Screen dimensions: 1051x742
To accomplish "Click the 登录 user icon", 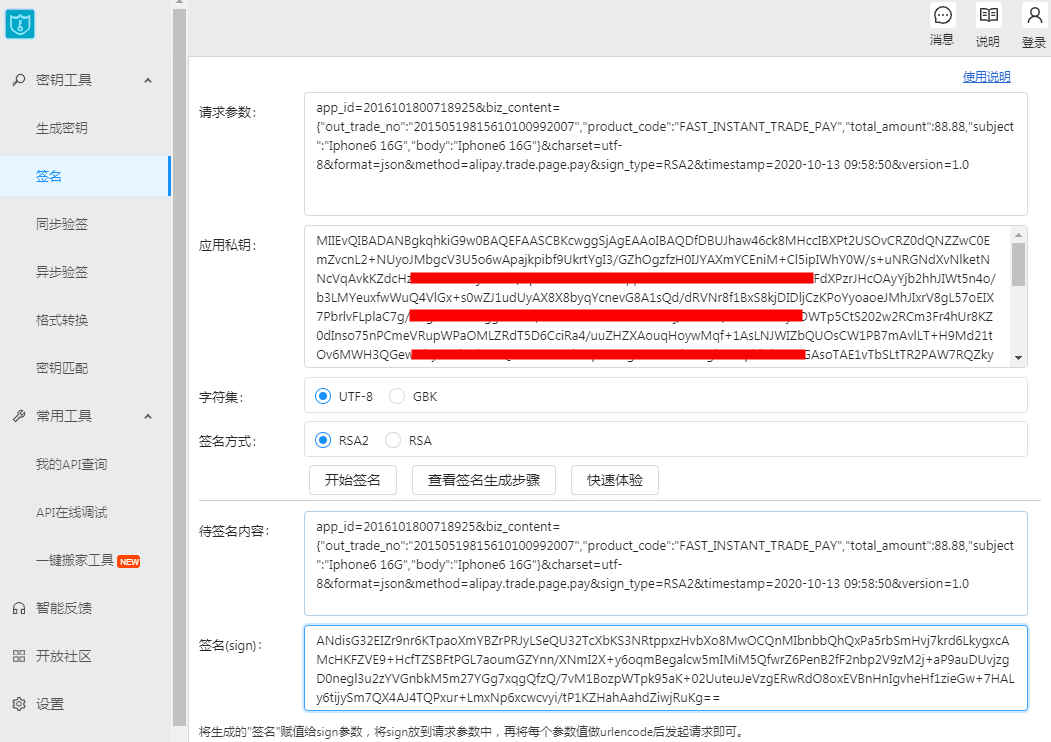I will click(x=1034, y=15).
